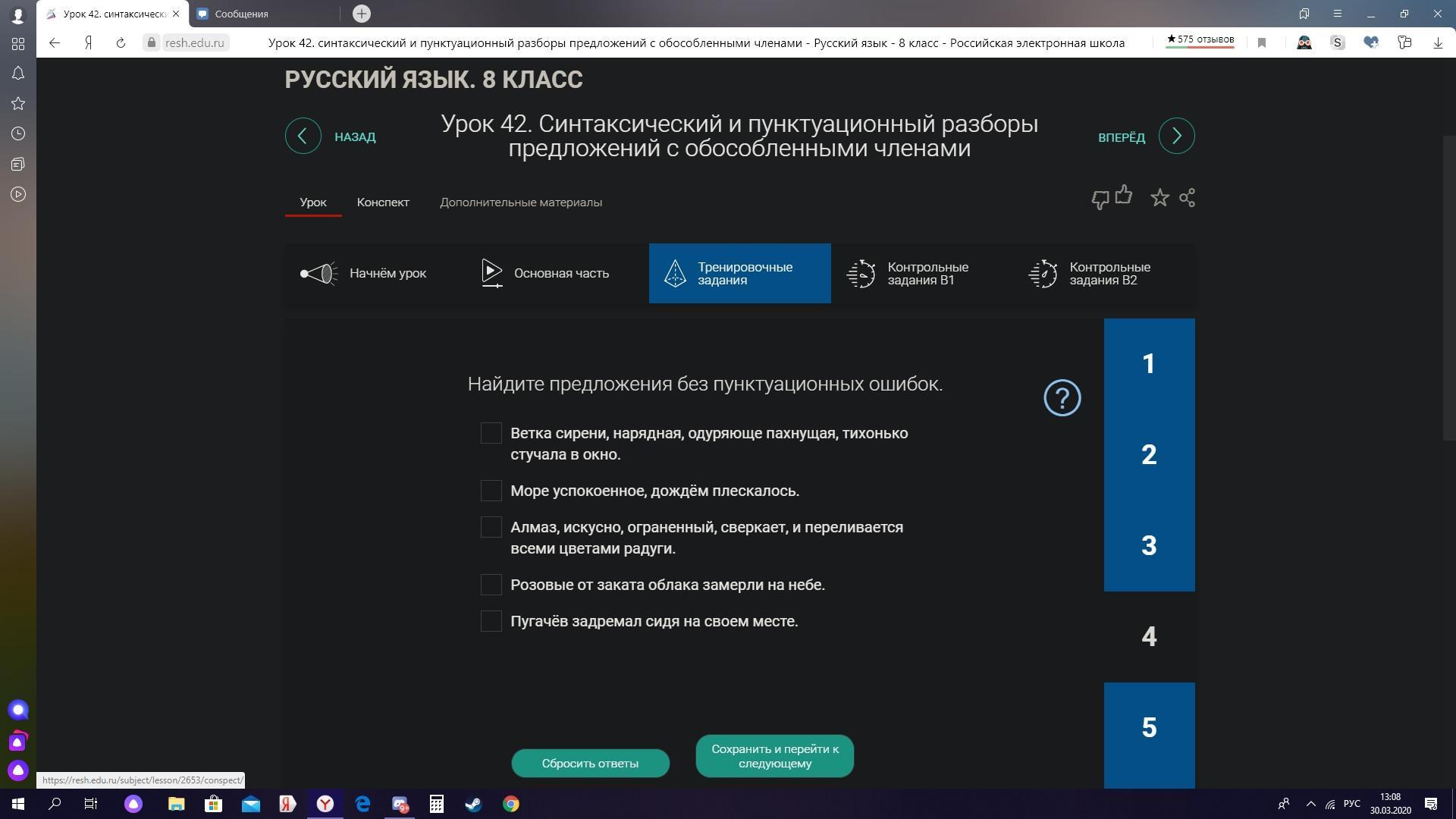Click the share icon

click(1188, 198)
